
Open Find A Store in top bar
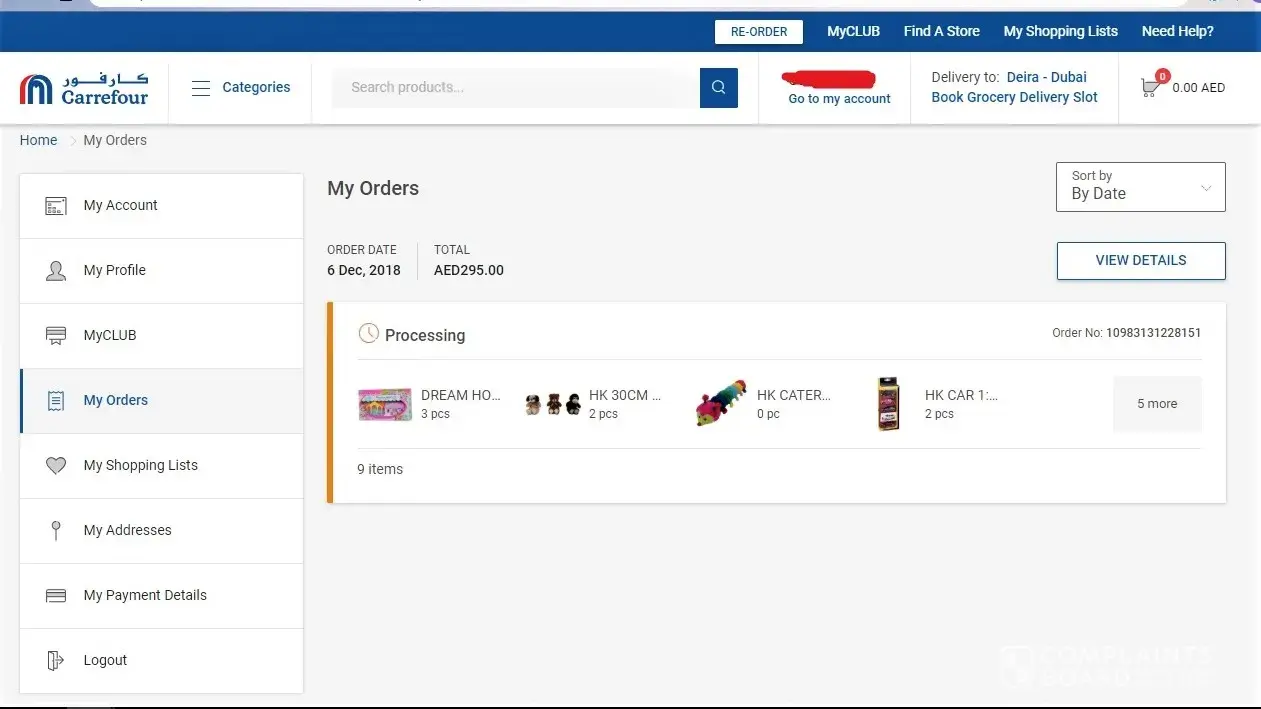pyautogui.click(x=942, y=31)
